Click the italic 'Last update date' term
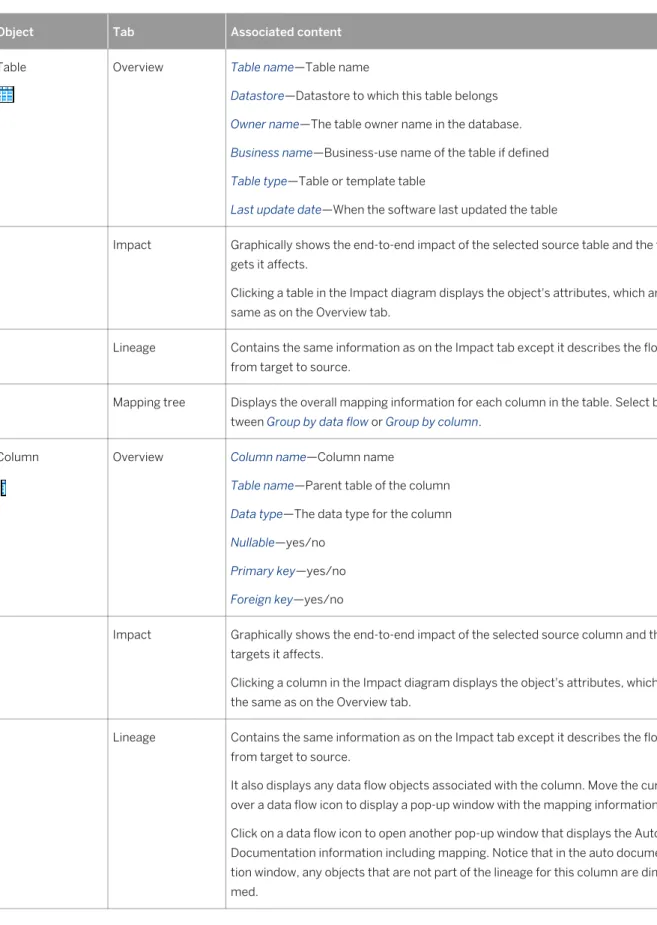 click(276, 209)
